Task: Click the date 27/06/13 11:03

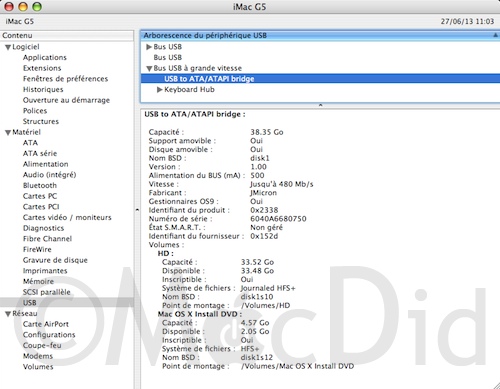Action: 467,21
